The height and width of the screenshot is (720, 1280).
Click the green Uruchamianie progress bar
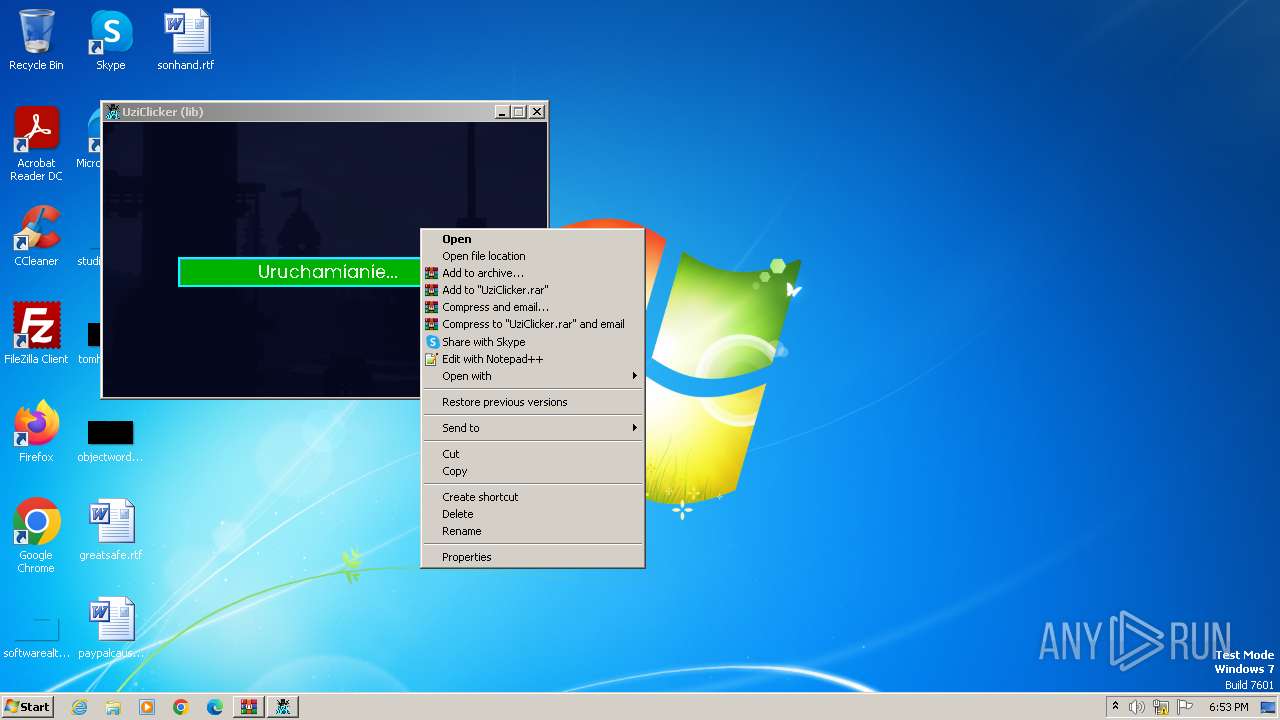tap(300, 272)
